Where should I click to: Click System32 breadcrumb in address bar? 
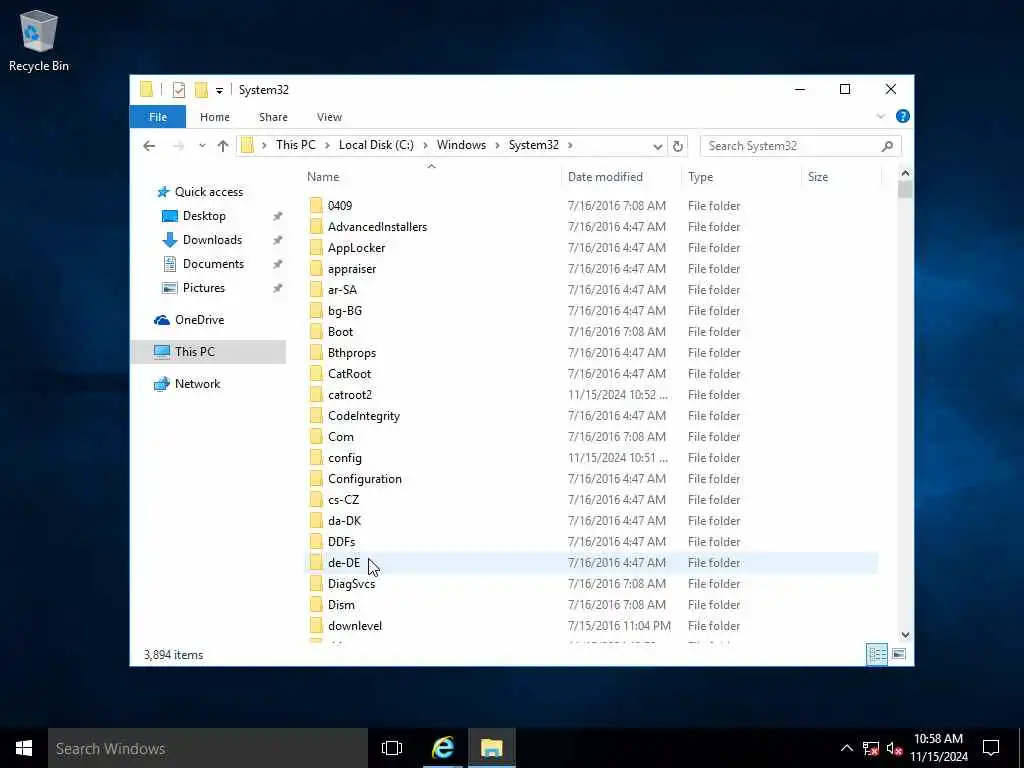point(534,145)
